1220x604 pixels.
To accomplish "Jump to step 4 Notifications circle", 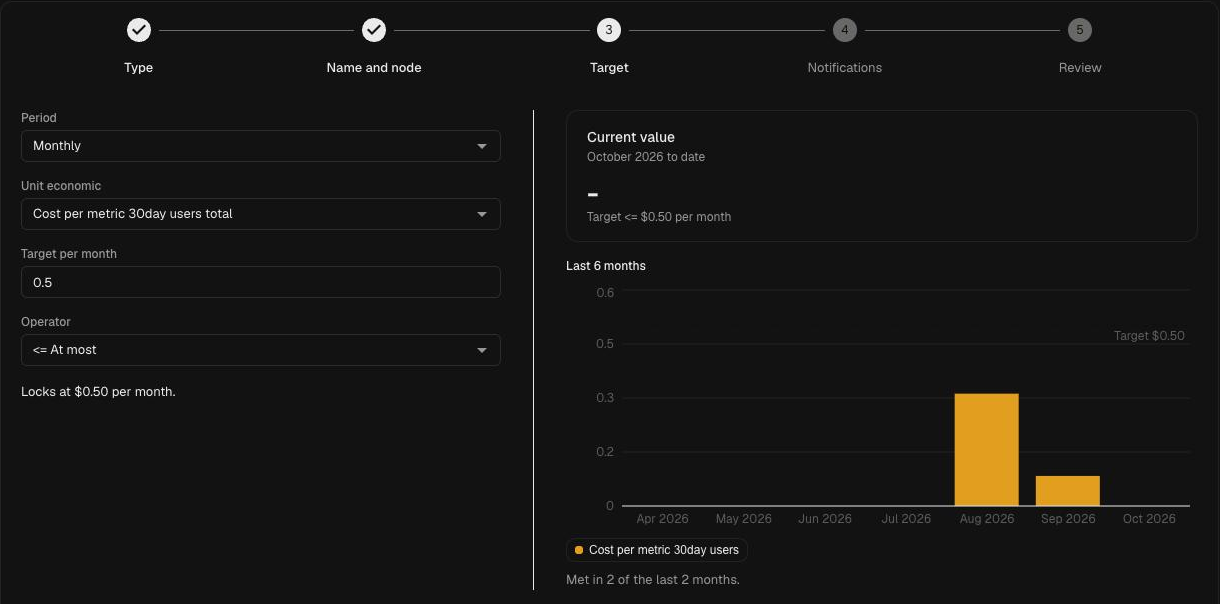I will [844, 30].
